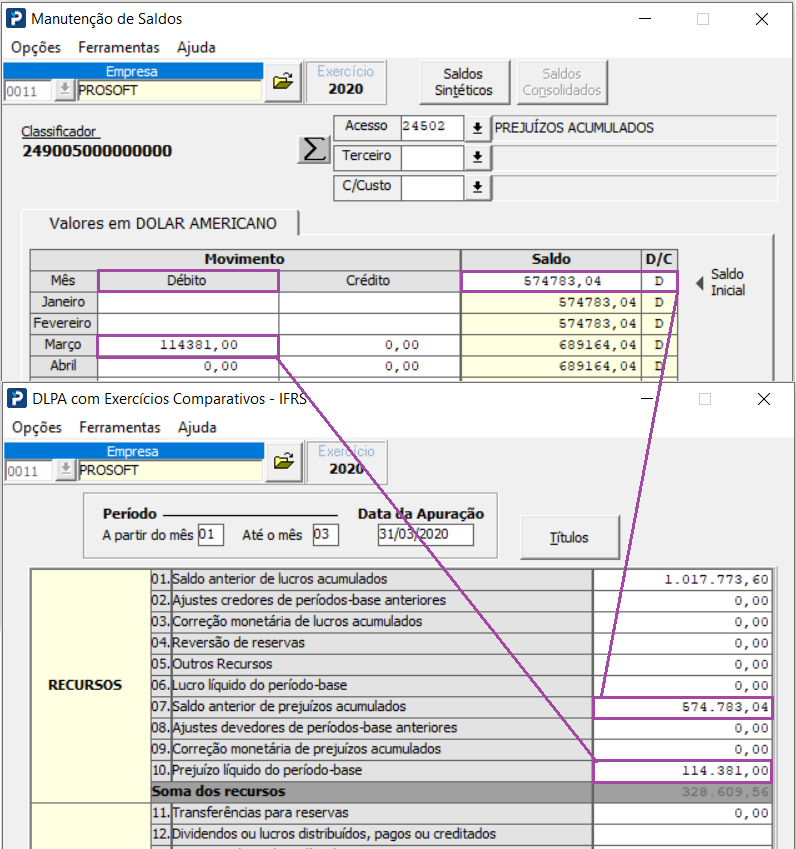Focus PROSOFT name field in DLPA window
796x849 pixels.
click(x=171, y=471)
